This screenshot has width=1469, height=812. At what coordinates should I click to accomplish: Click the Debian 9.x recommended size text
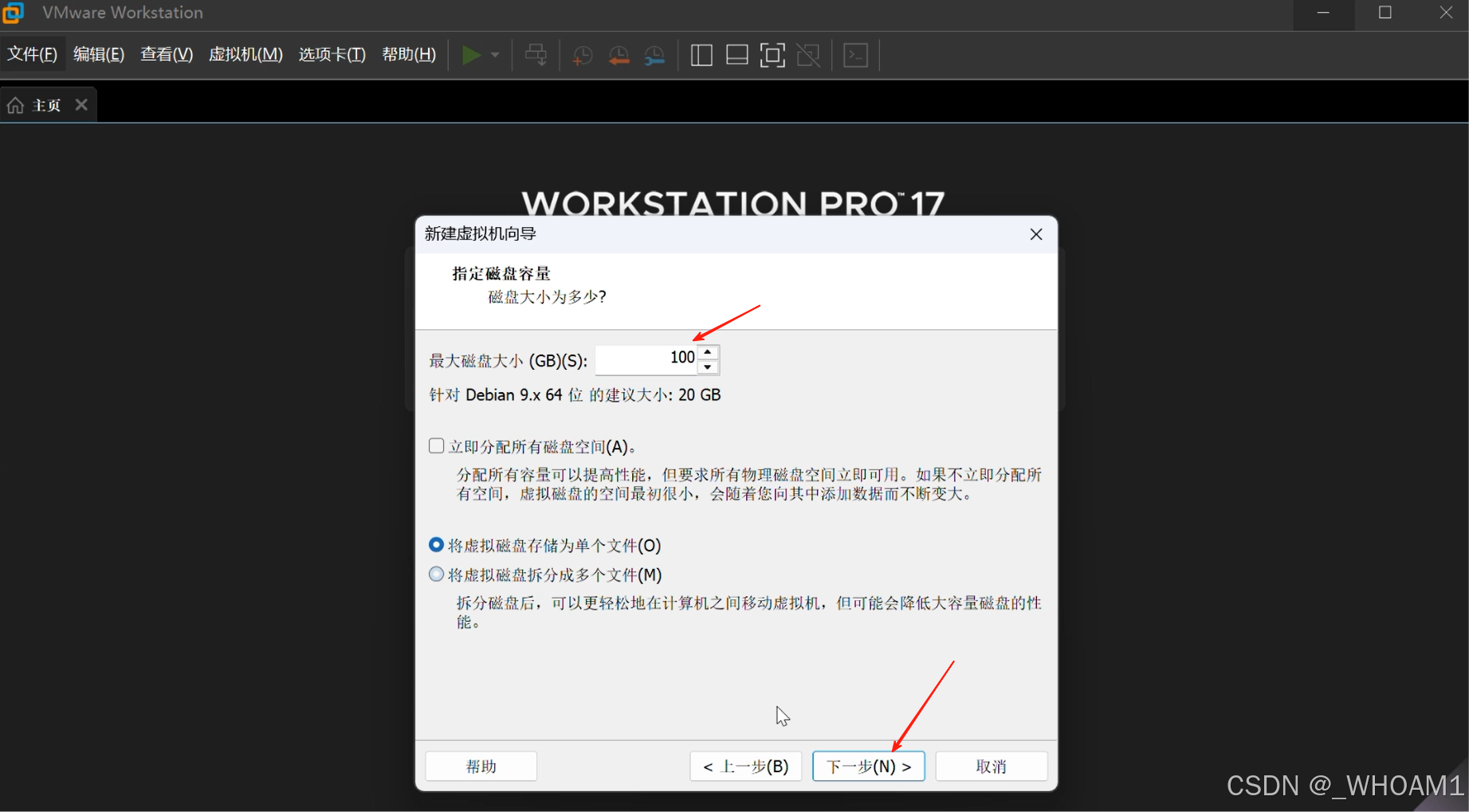(x=575, y=394)
